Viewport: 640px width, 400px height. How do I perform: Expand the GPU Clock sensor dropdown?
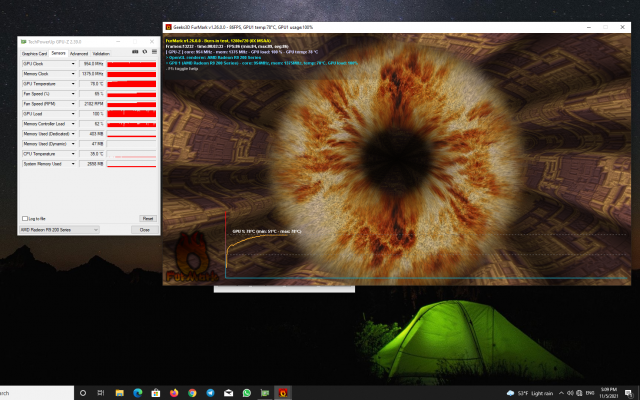(x=73, y=64)
